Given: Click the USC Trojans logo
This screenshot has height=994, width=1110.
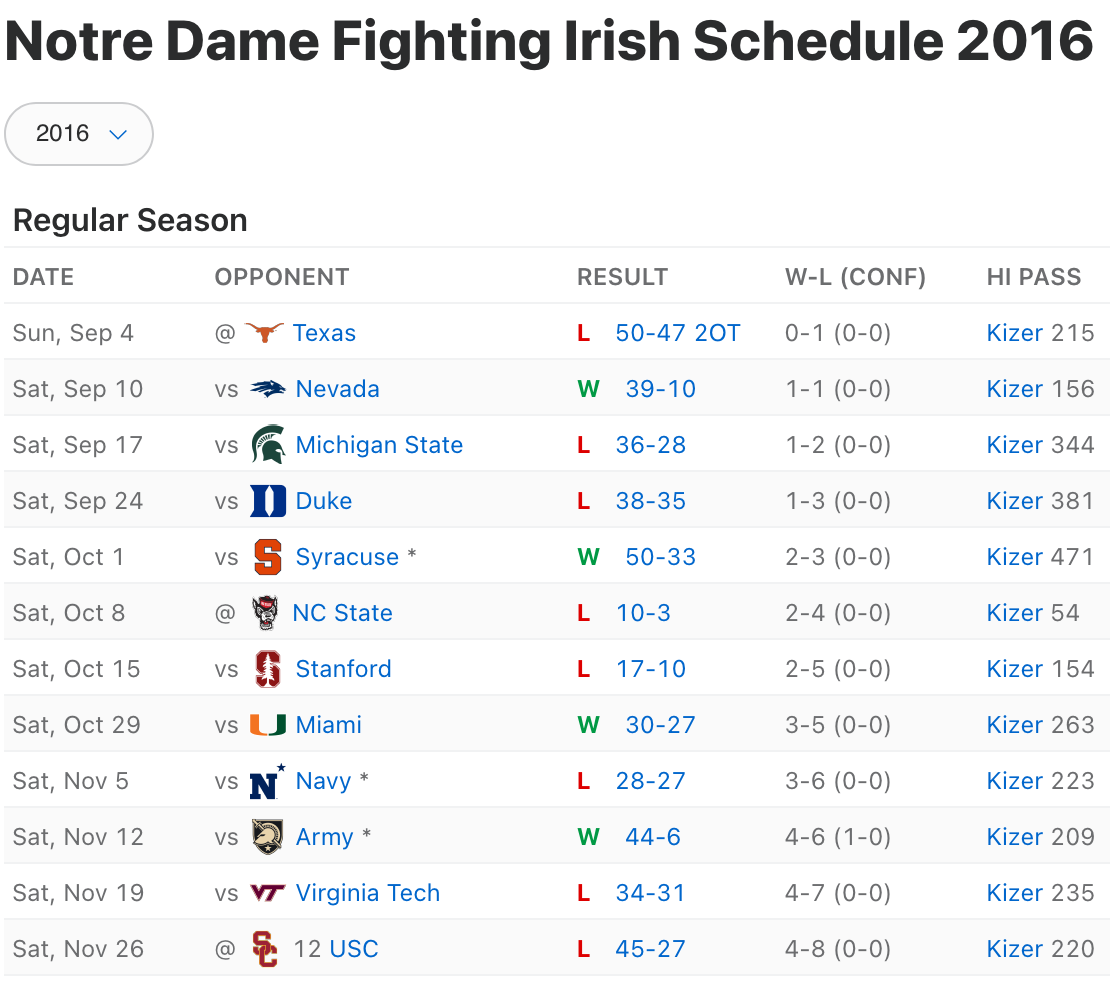Looking at the screenshot, I should coord(265,949).
